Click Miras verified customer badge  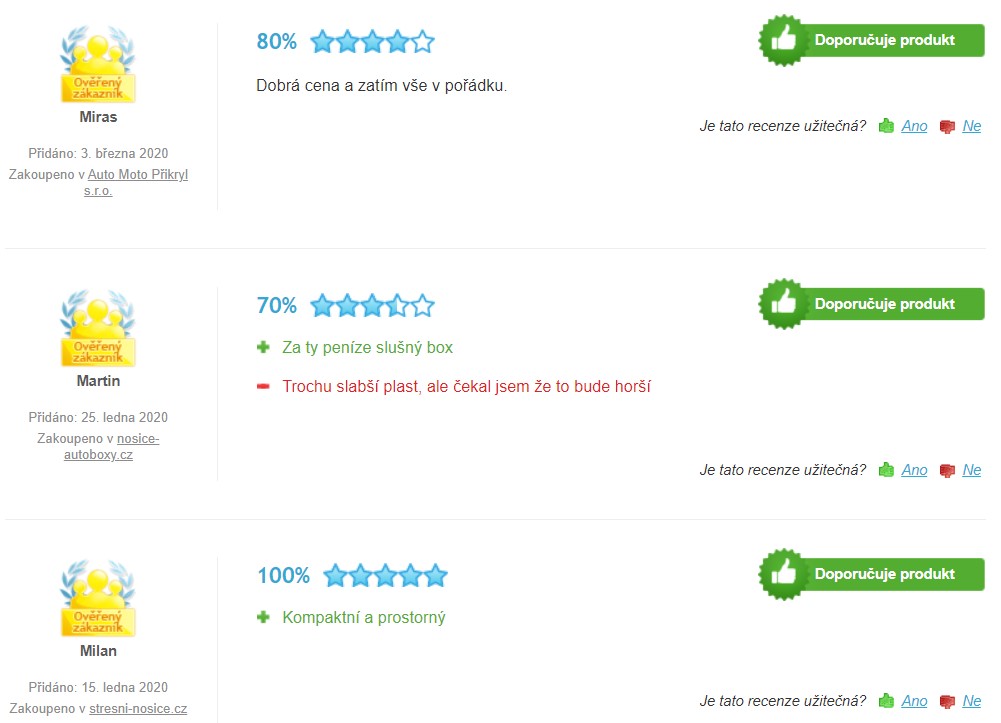(98, 66)
